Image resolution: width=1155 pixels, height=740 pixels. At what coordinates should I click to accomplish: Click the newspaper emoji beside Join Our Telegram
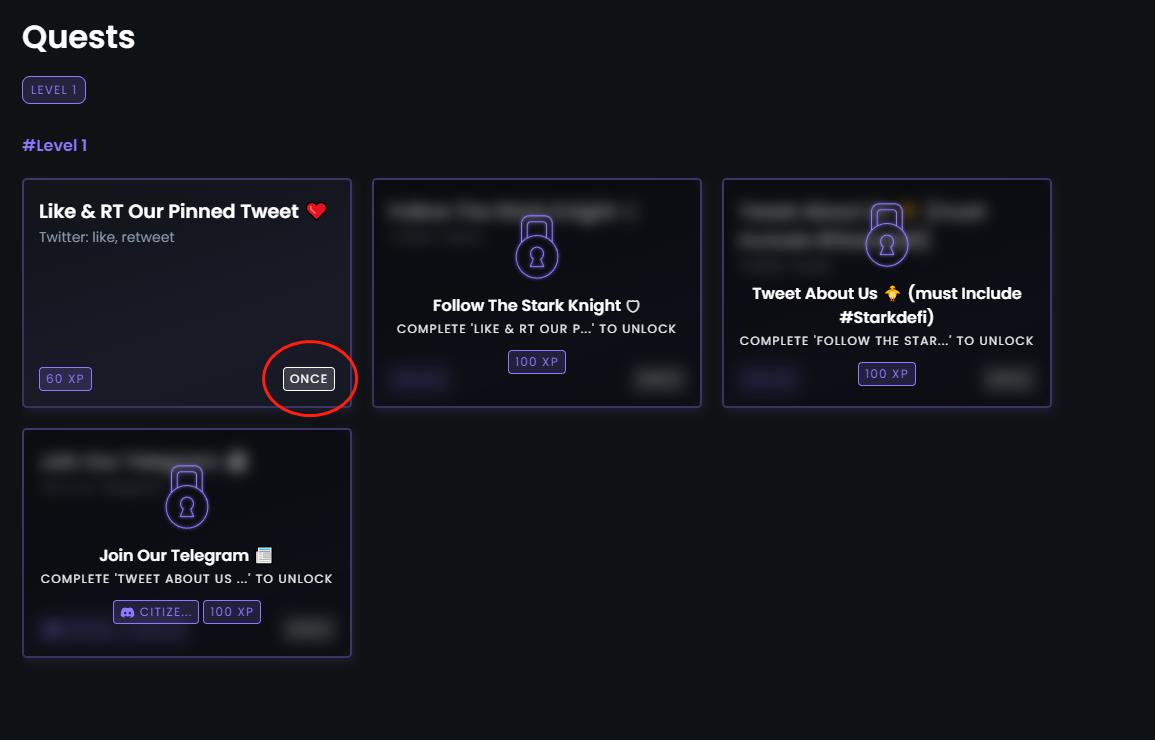[x=264, y=555]
